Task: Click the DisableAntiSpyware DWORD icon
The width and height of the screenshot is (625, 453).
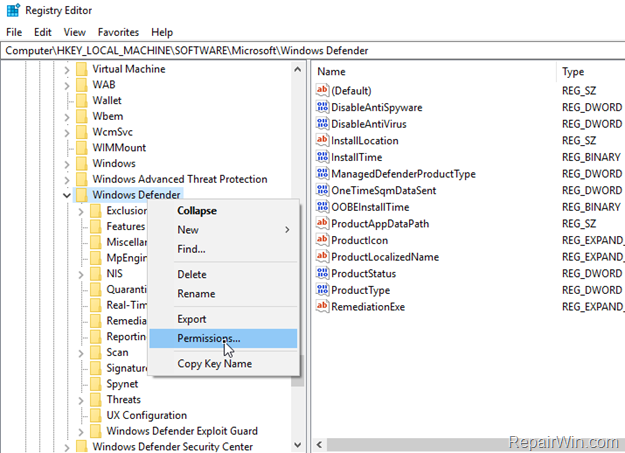Action: (322, 107)
